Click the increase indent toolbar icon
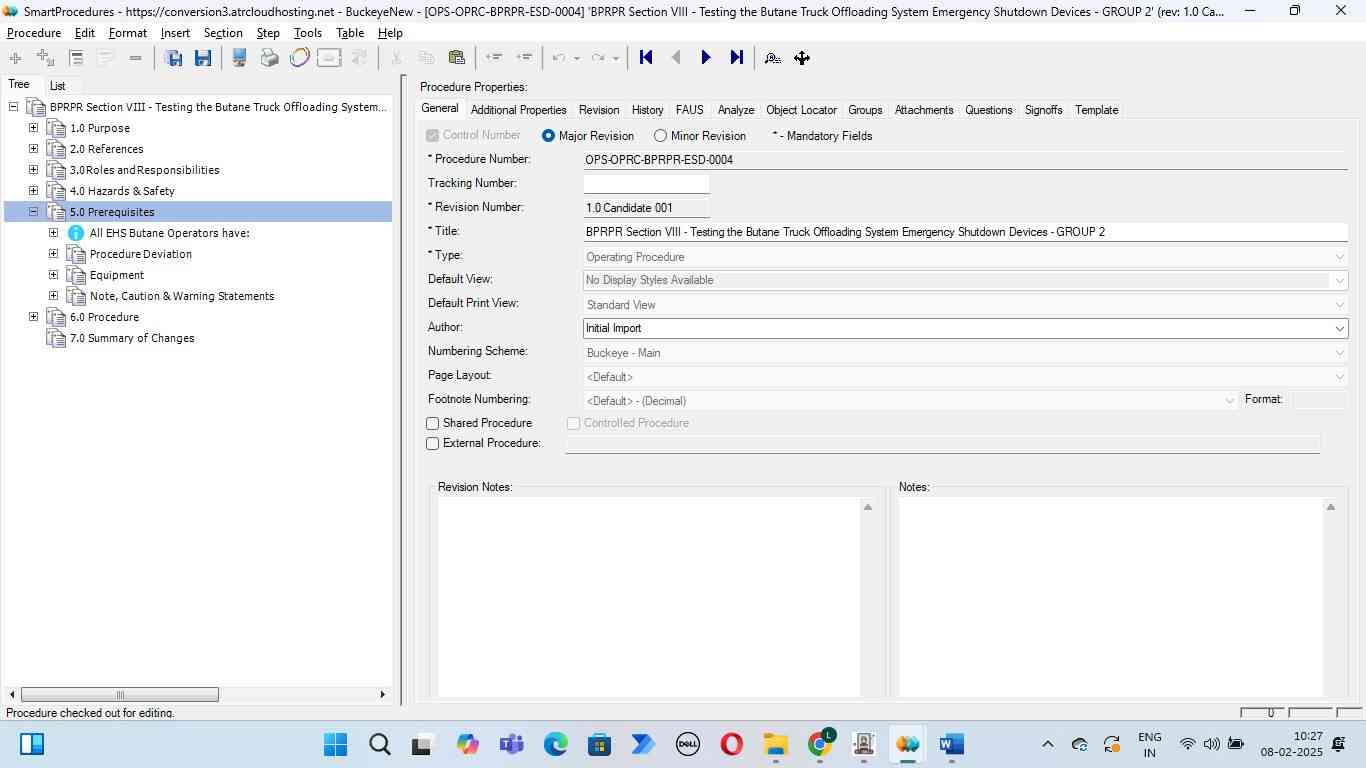The width and height of the screenshot is (1366, 768). (523, 58)
